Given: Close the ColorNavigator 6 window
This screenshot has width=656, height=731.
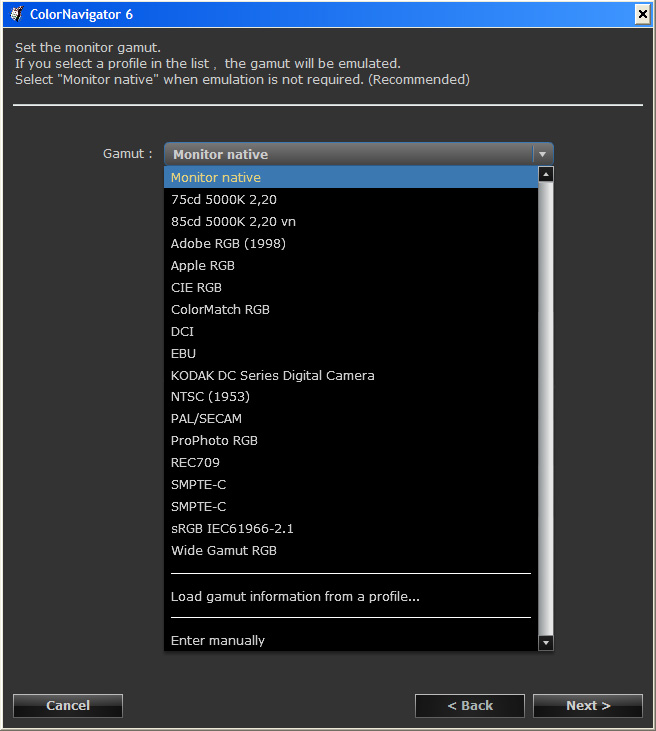Looking at the screenshot, I should (641, 14).
